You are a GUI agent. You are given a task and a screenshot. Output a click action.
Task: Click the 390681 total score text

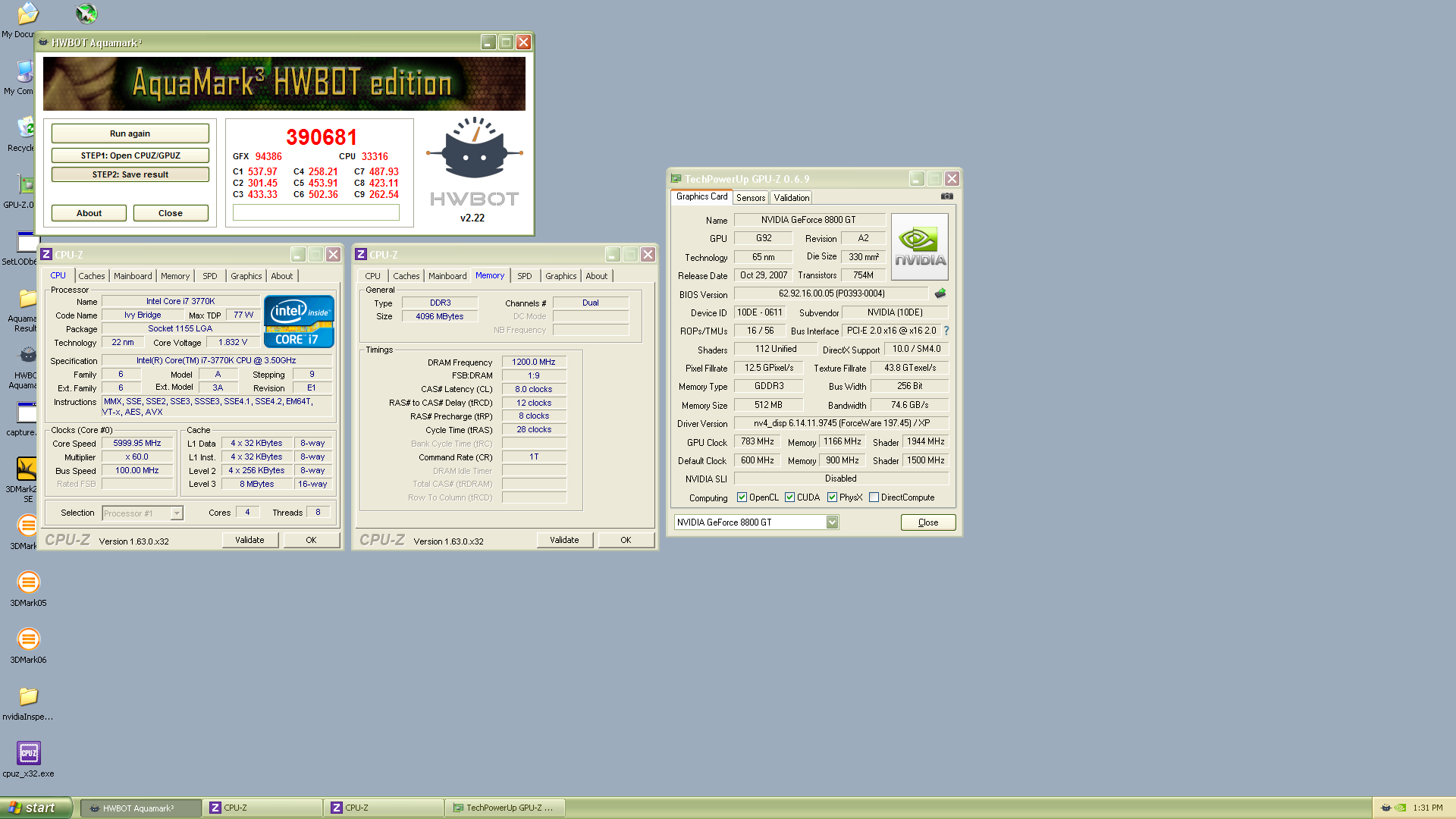(x=322, y=137)
